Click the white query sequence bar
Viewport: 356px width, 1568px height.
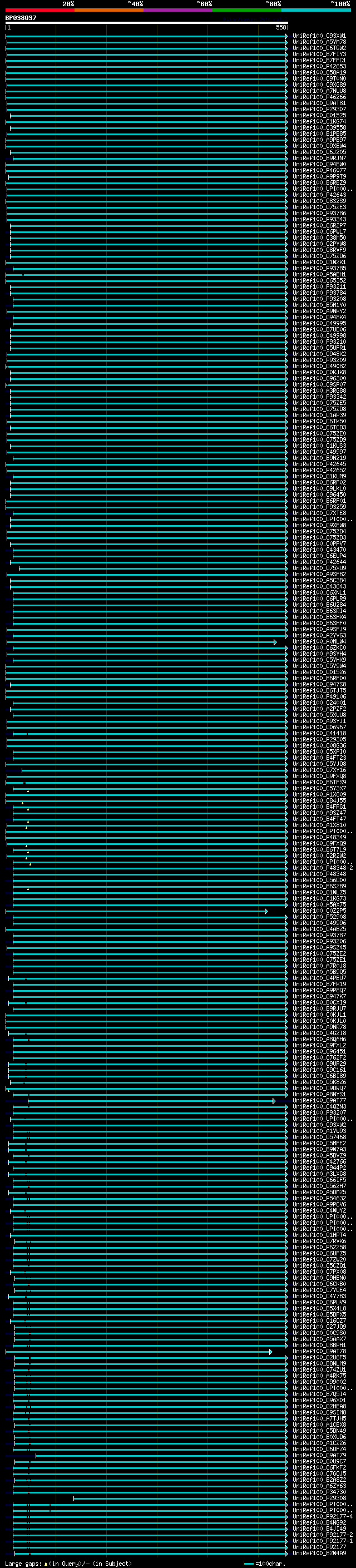147,22
